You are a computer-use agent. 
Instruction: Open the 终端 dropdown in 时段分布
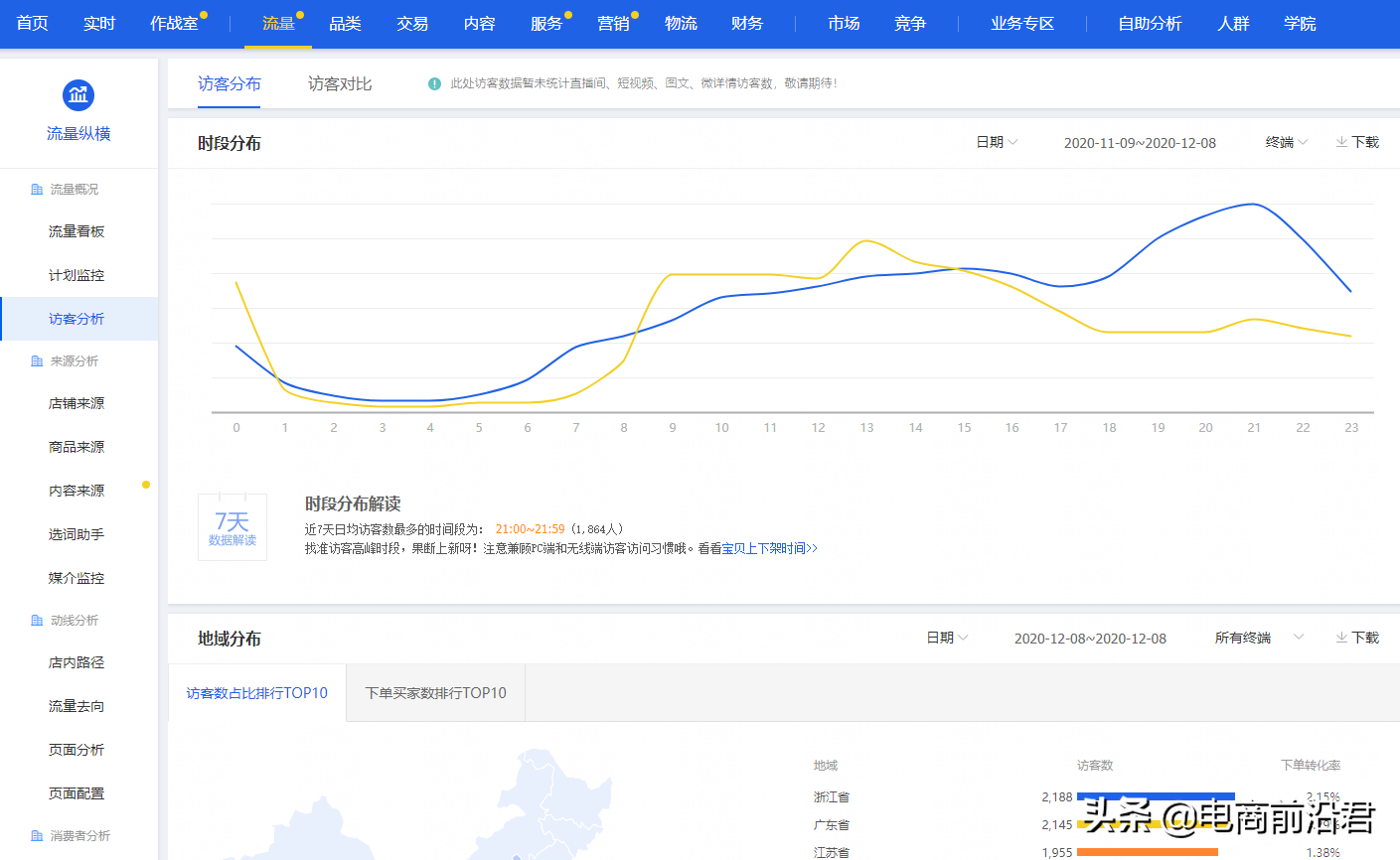[1286, 142]
